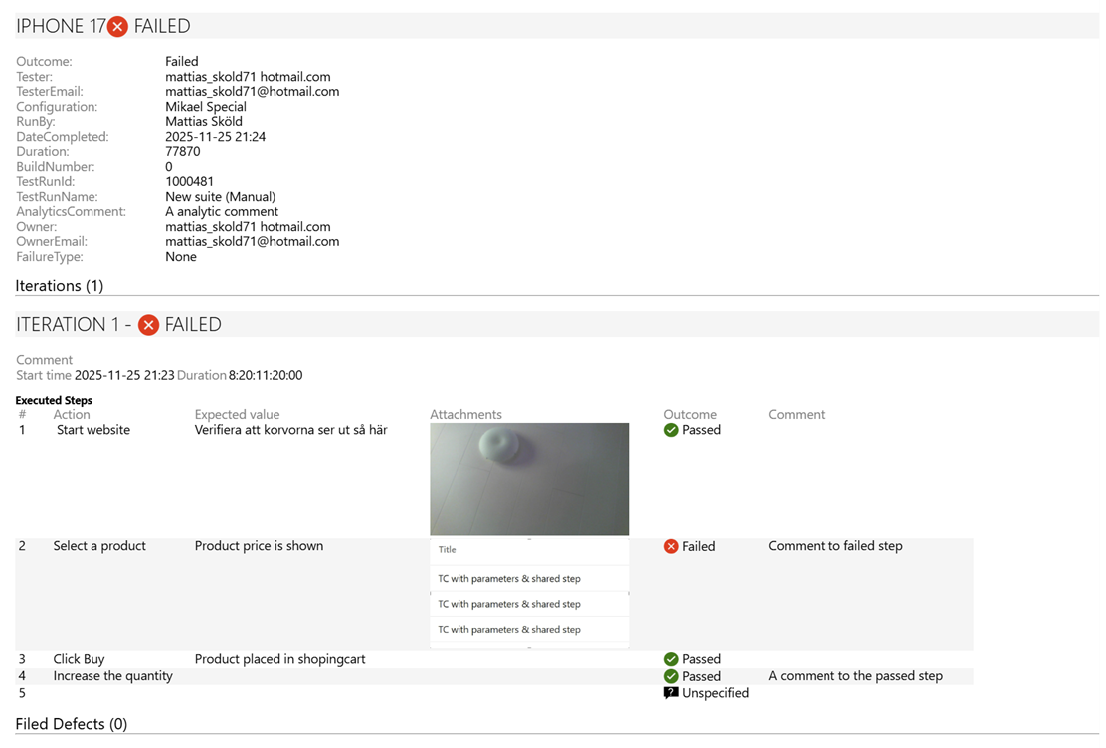Viewport: 1106px width, 748px height.
Task: Click the owner email mattias_skold71@hotmail.com
Action: click(252, 241)
